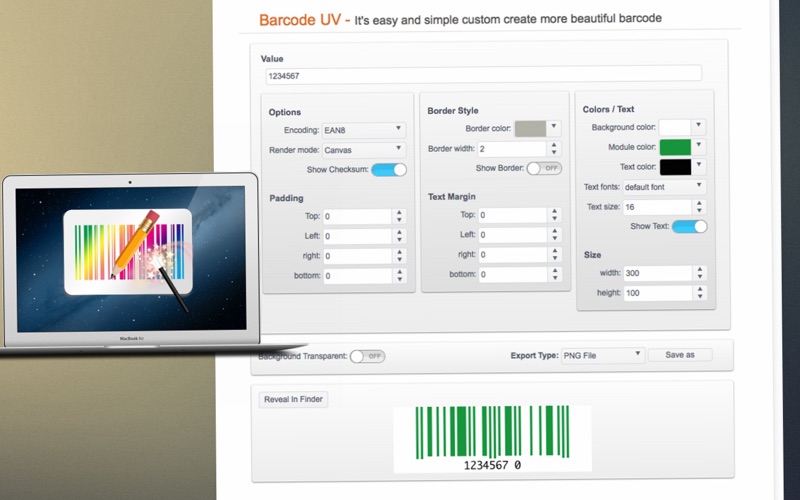
Task: Pick the green Module color swatch
Action: [675, 147]
